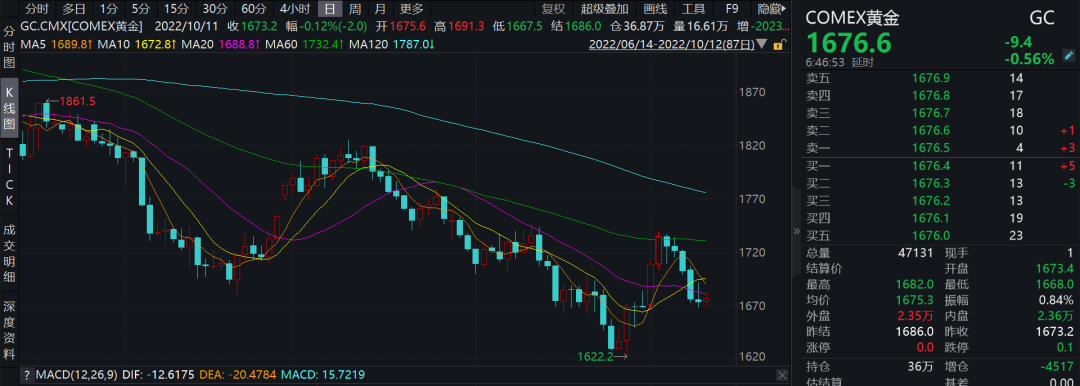
Task: Switch to the 多日 tab
Action: pos(73,9)
